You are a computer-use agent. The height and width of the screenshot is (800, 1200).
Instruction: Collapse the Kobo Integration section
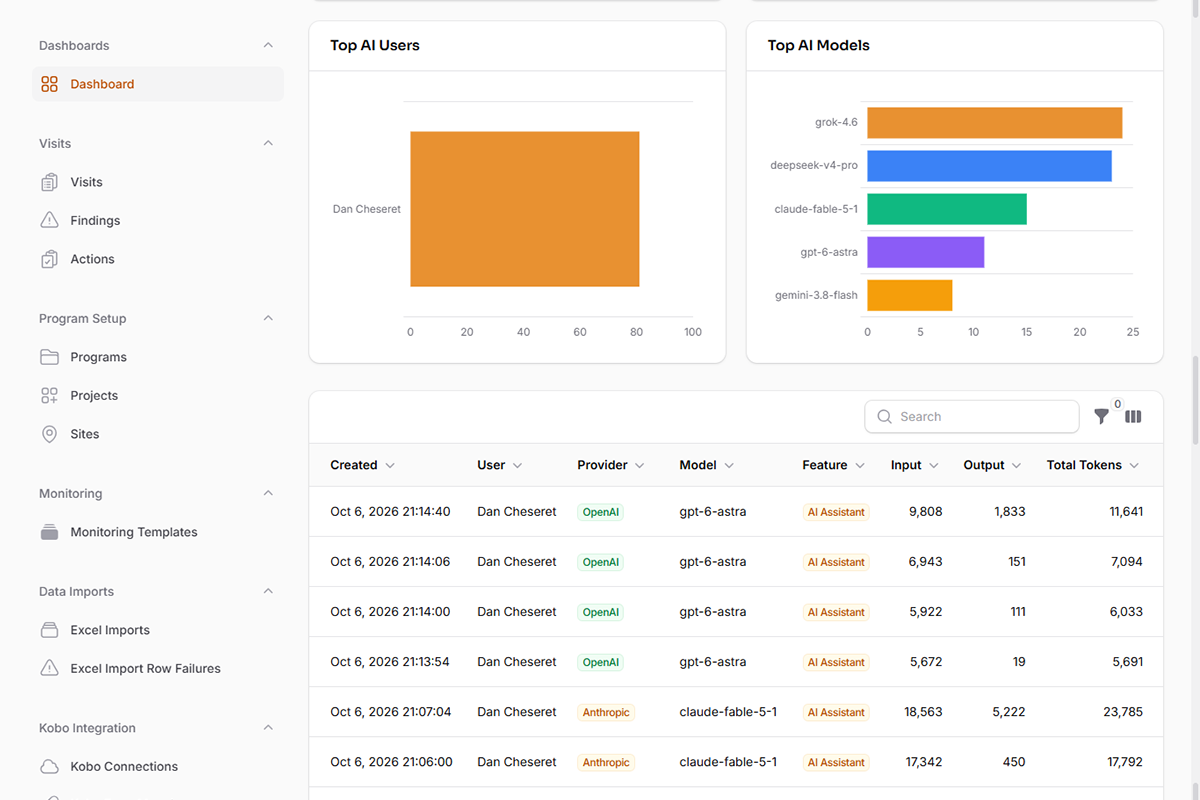click(x=268, y=728)
